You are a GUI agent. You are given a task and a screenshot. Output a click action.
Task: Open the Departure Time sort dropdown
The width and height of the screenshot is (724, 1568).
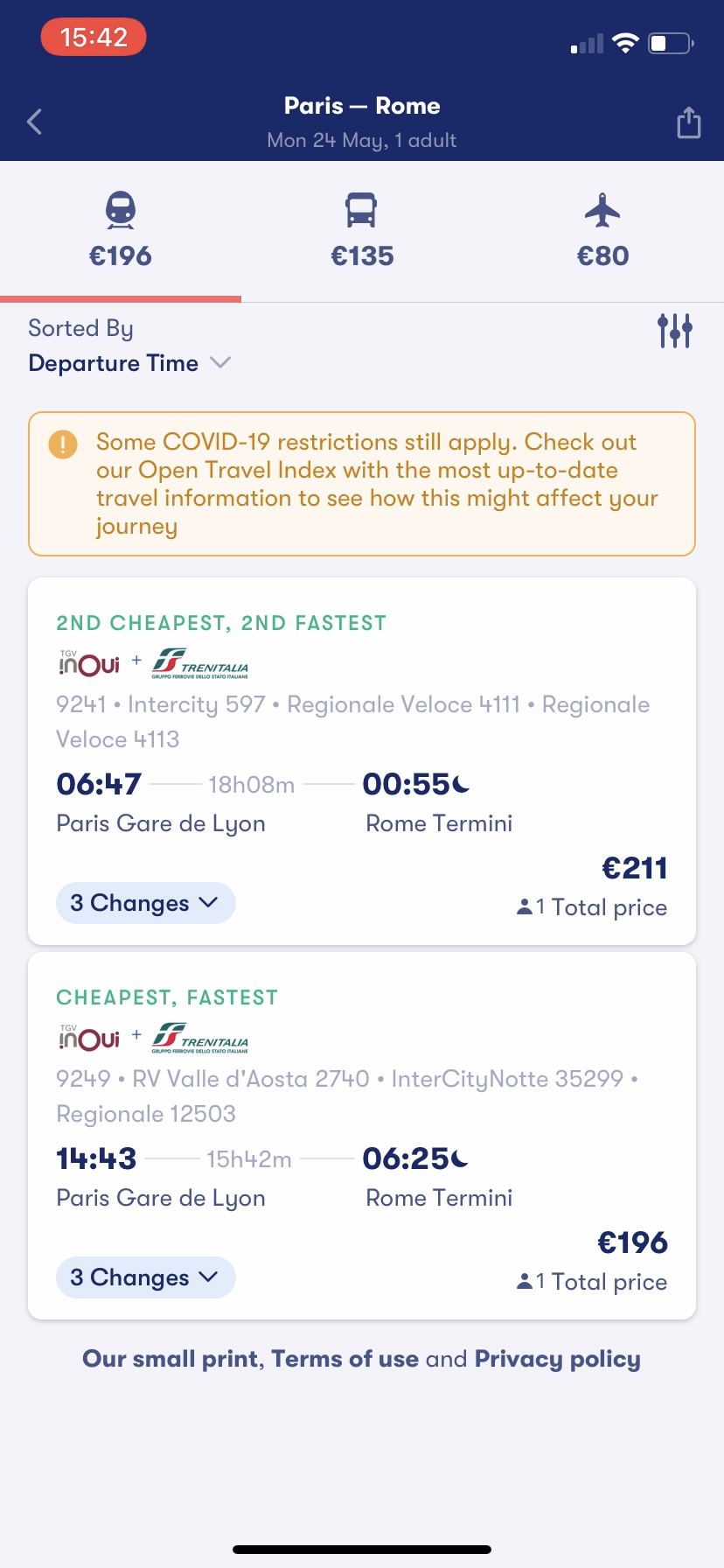tap(129, 363)
